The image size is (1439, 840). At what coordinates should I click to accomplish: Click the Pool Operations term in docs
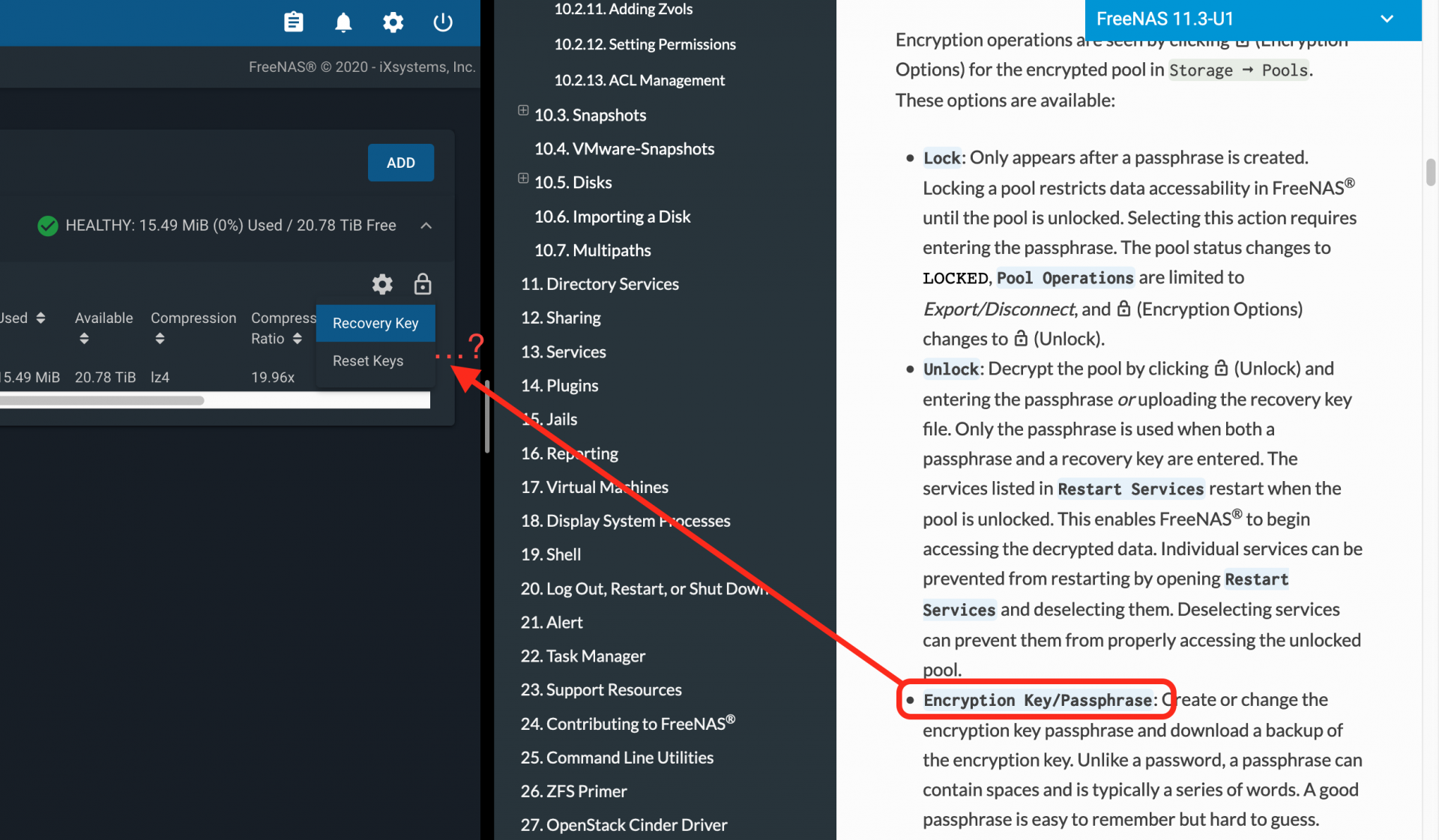click(x=1065, y=278)
